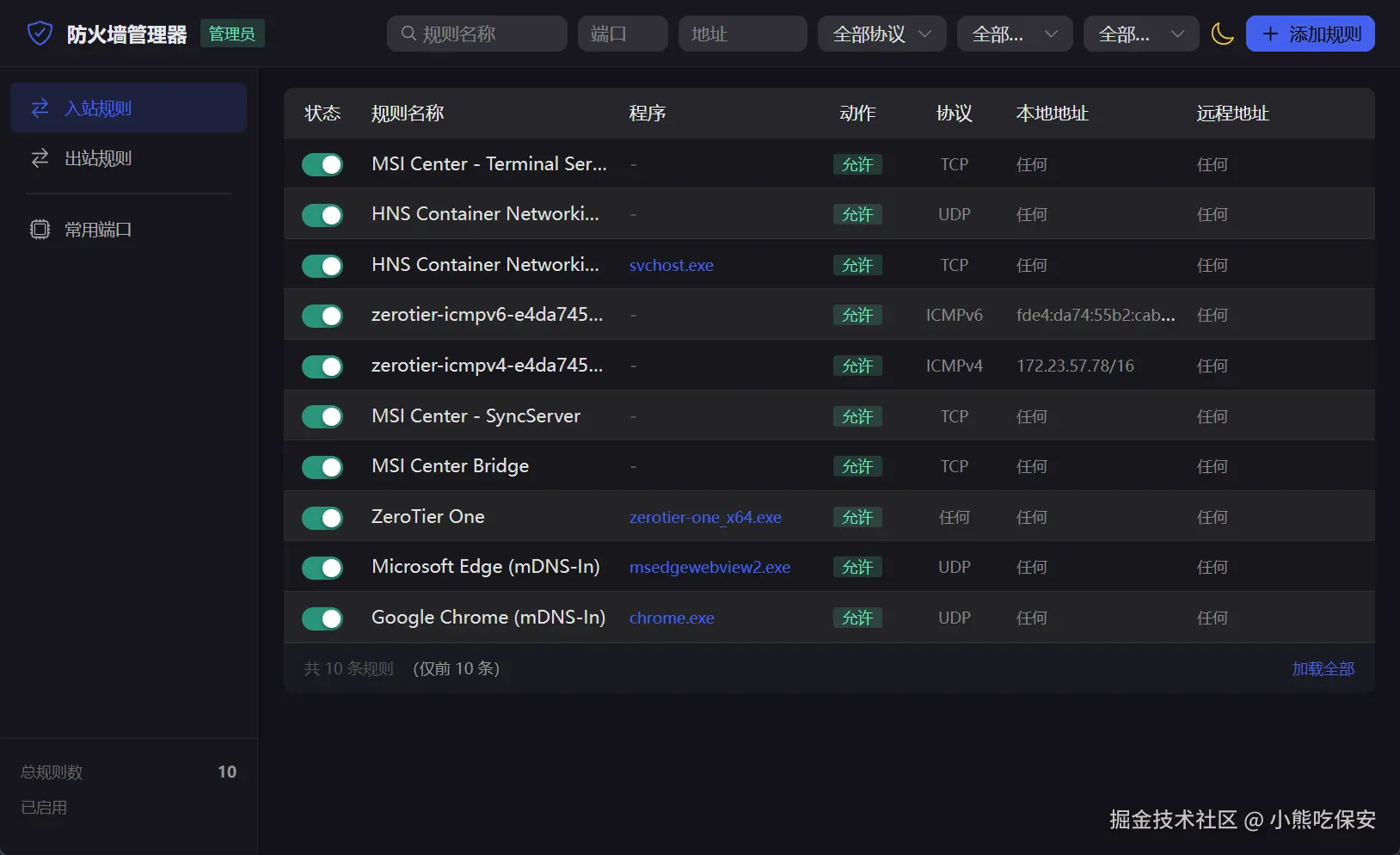Focus the 端口 filter field
Viewport: 1400px width, 855px height.
click(623, 34)
